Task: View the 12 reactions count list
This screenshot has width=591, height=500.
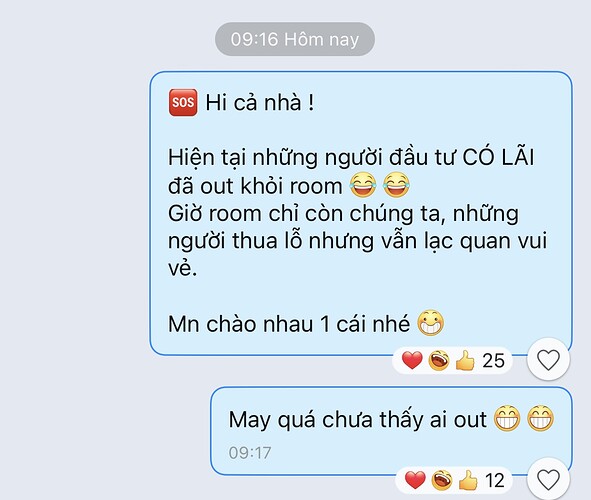Action: [x=495, y=481]
